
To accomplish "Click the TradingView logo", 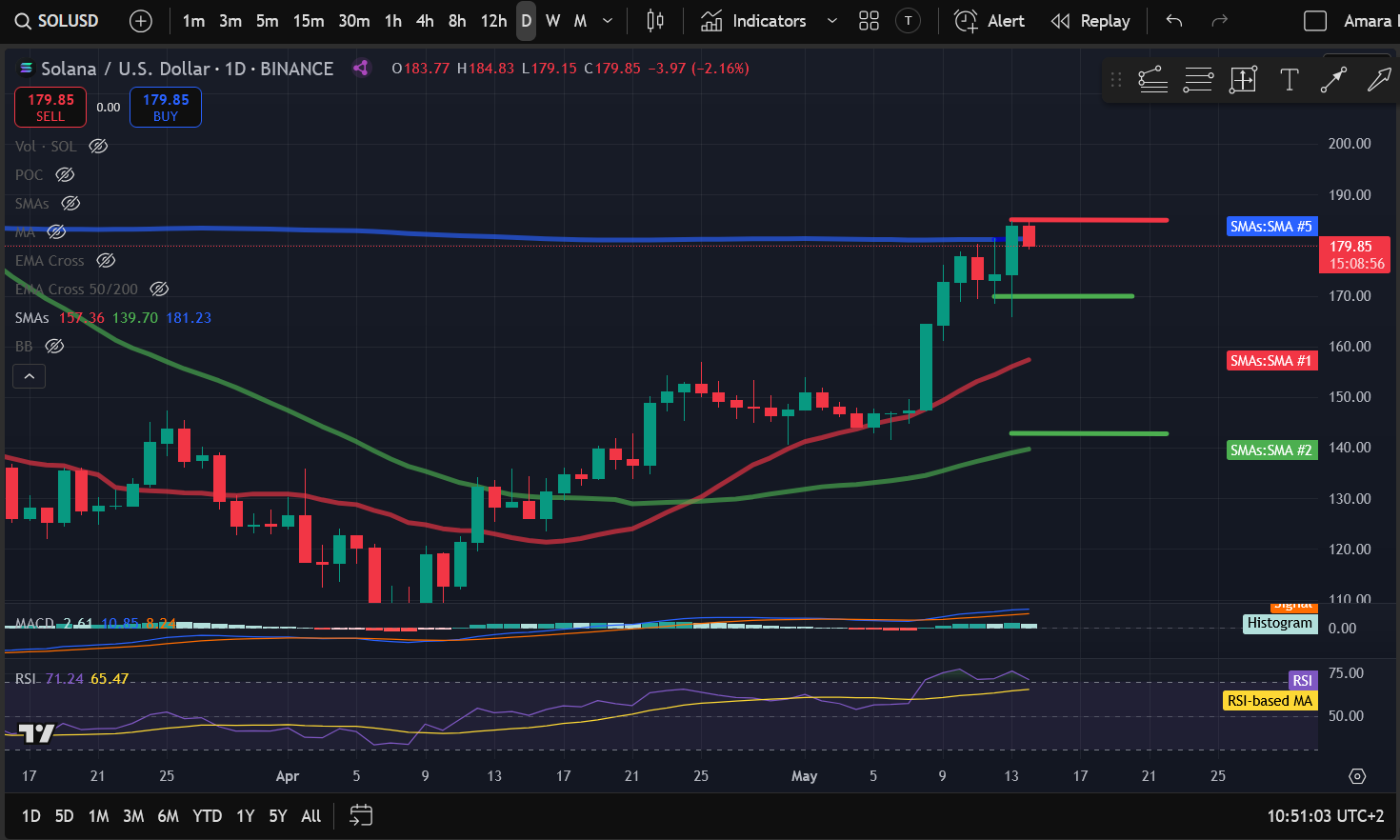I will point(37,733).
